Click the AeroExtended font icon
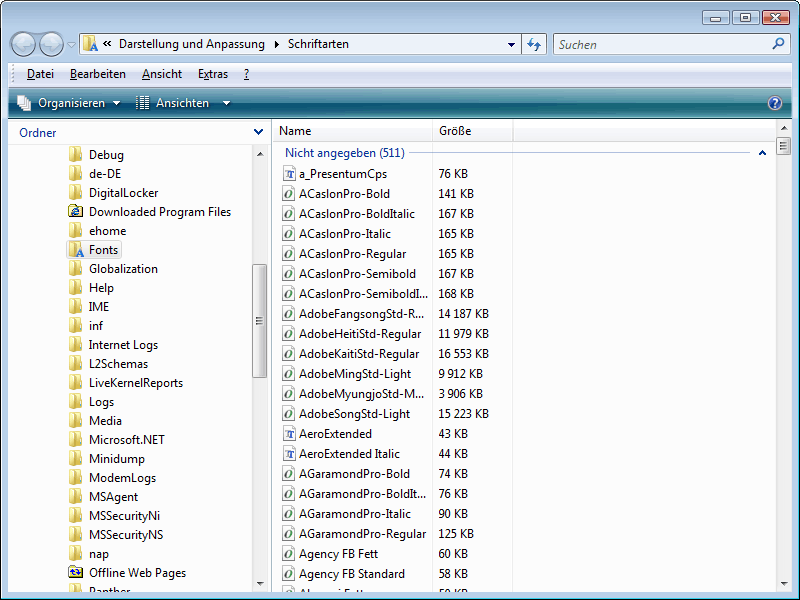Image resolution: width=800 pixels, height=600 pixels. click(289, 434)
